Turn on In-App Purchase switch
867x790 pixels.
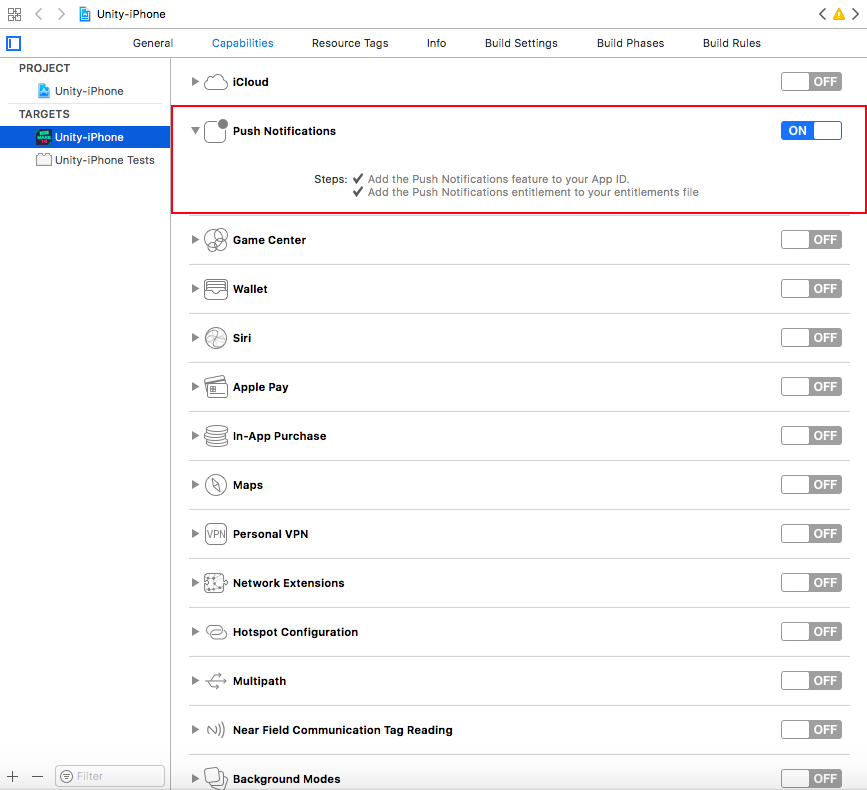(811, 436)
